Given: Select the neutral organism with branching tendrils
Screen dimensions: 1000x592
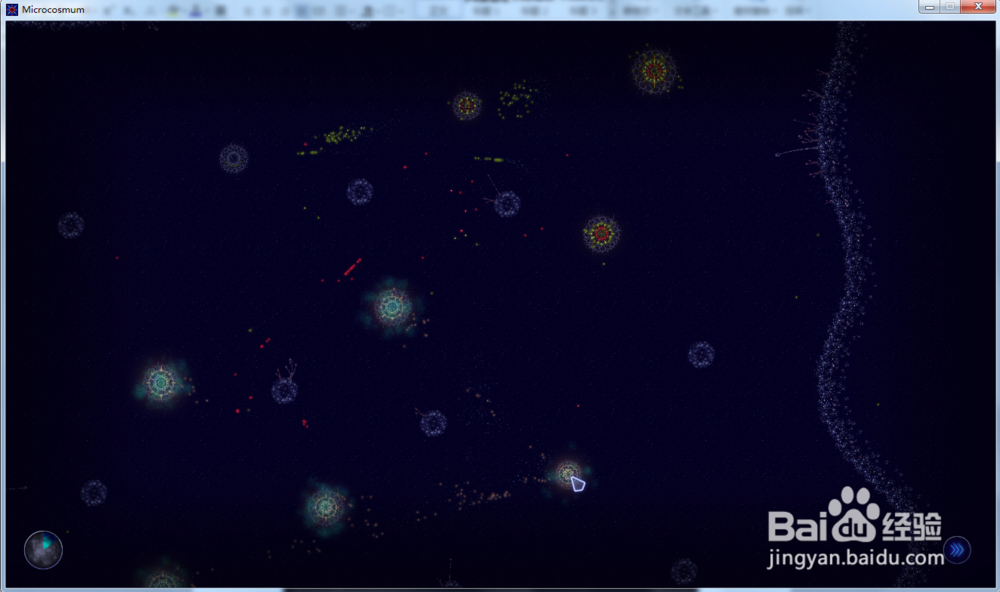Looking at the screenshot, I should click(x=284, y=390).
